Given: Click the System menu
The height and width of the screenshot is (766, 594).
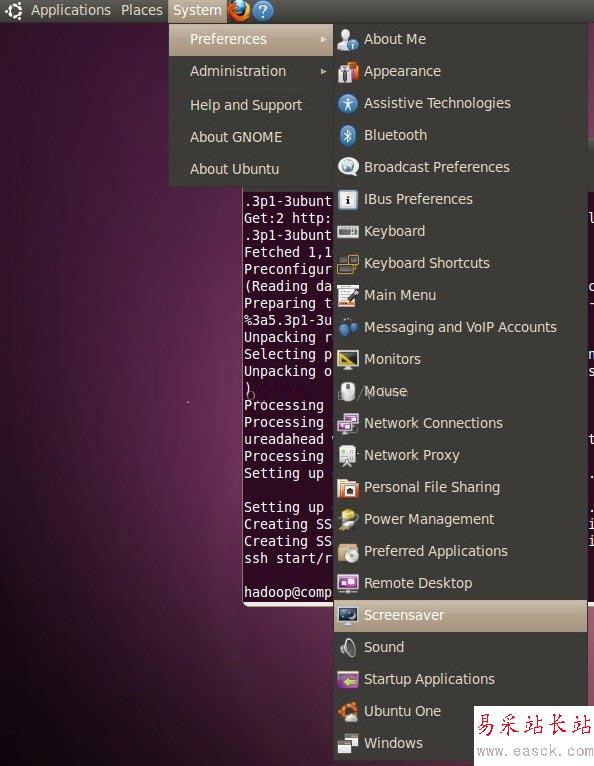Looking at the screenshot, I should coord(197,11).
